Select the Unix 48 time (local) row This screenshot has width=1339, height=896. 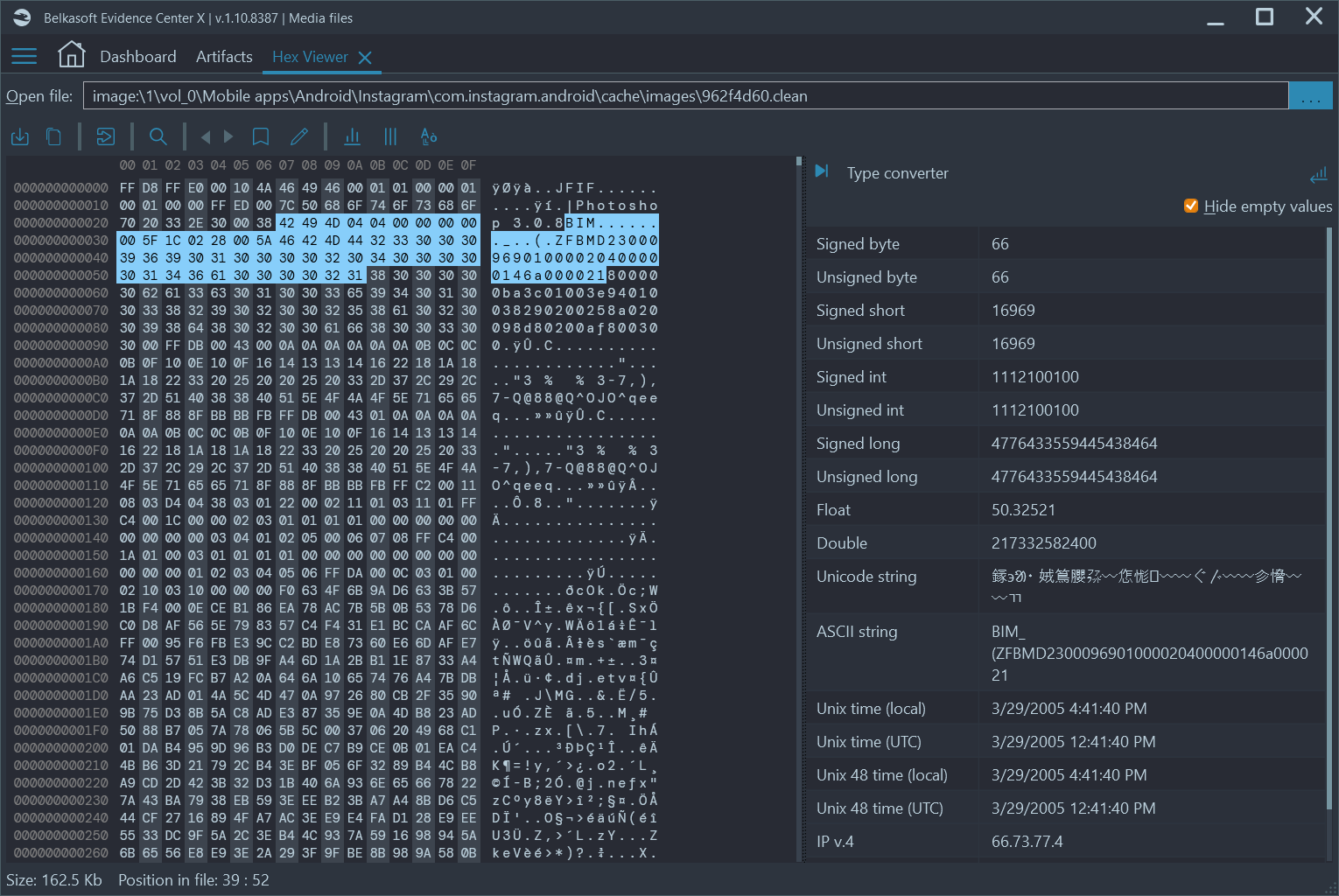coord(1066,775)
